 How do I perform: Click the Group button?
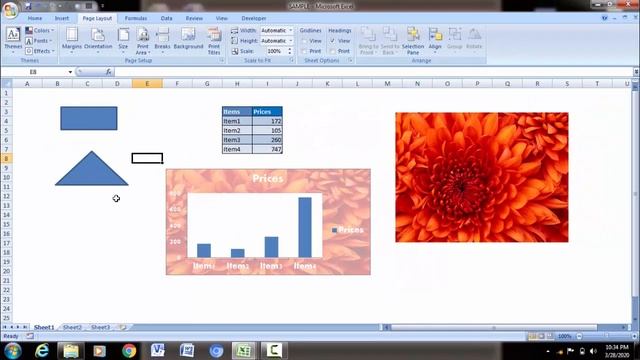click(454, 40)
